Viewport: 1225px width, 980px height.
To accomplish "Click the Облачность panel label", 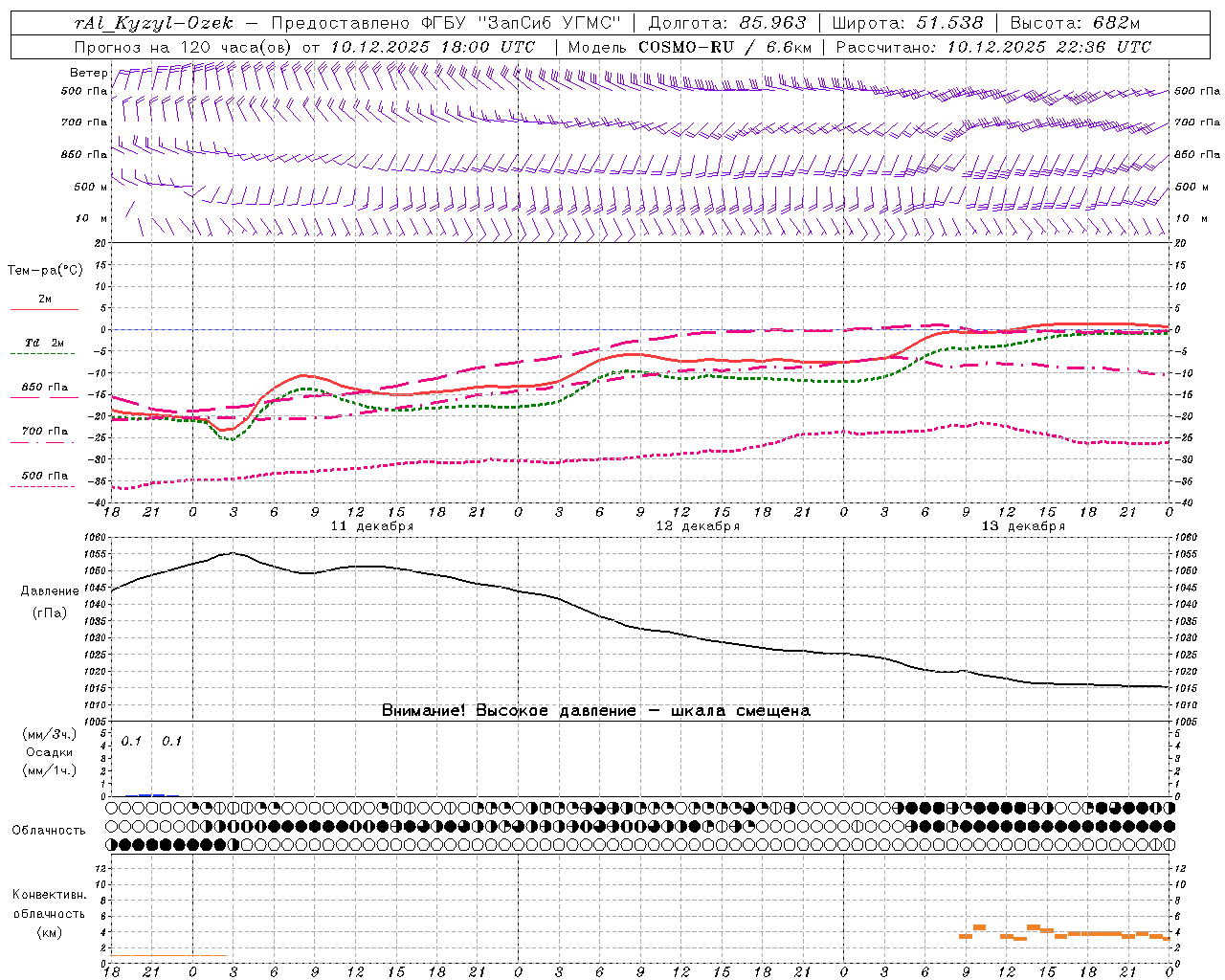I will pyautogui.click(x=49, y=831).
